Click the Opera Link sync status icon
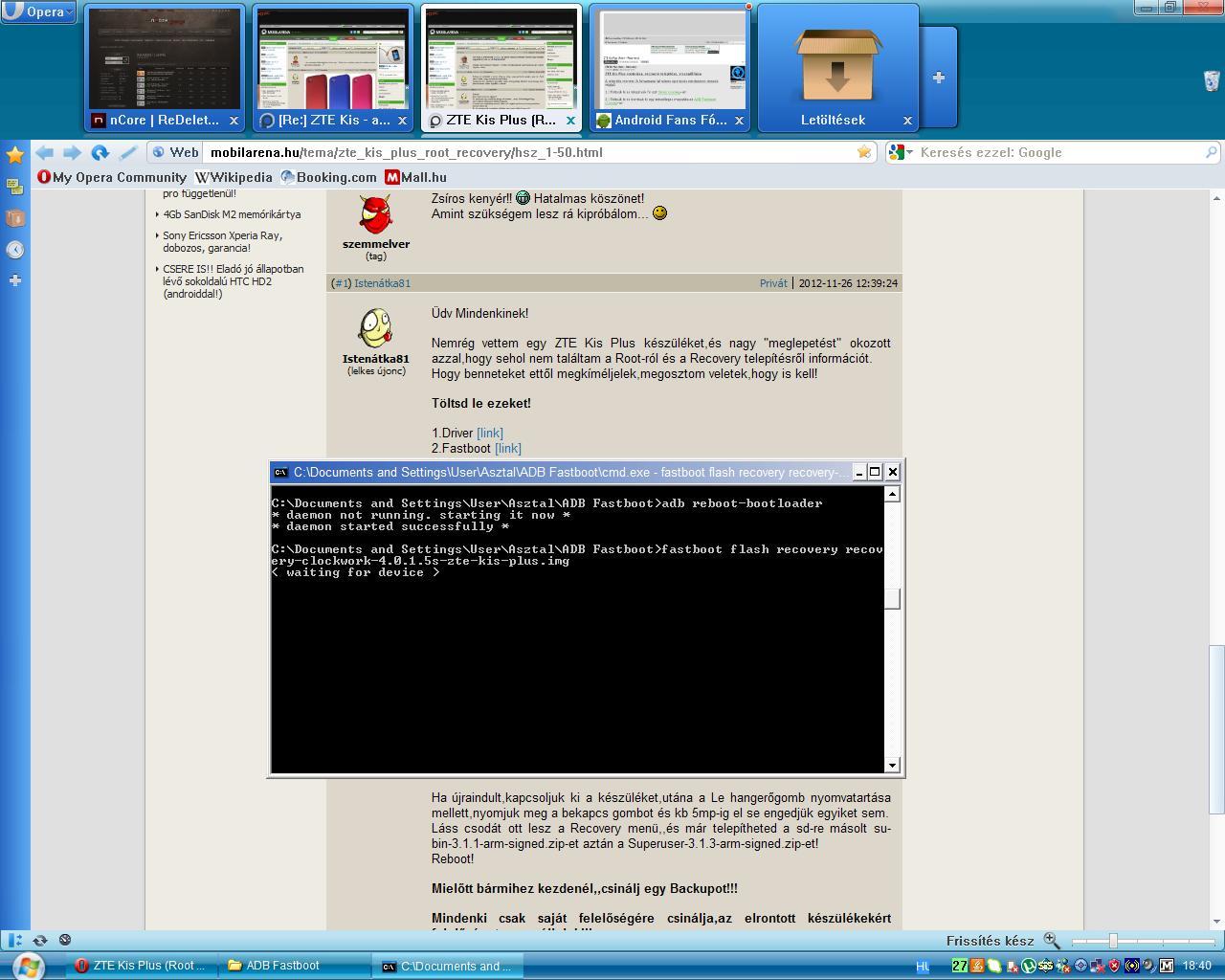1225x980 pixels. (40, 941)
